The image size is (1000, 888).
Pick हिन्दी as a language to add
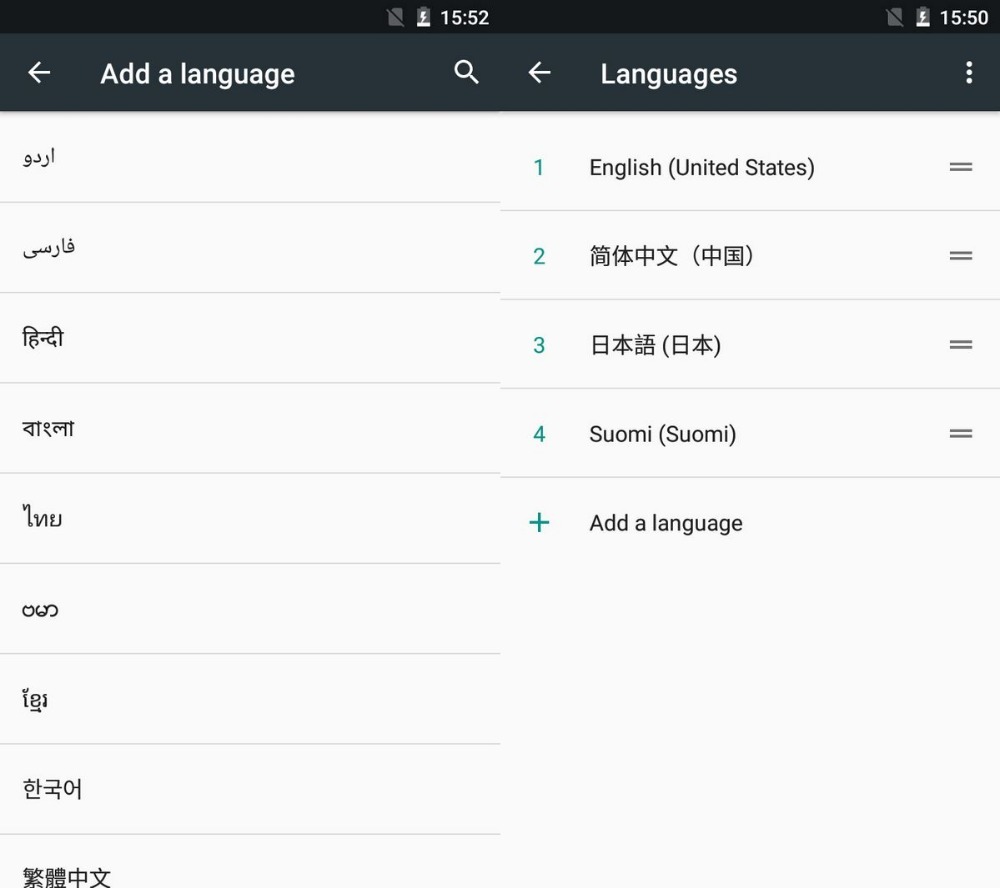pos(43,338)
